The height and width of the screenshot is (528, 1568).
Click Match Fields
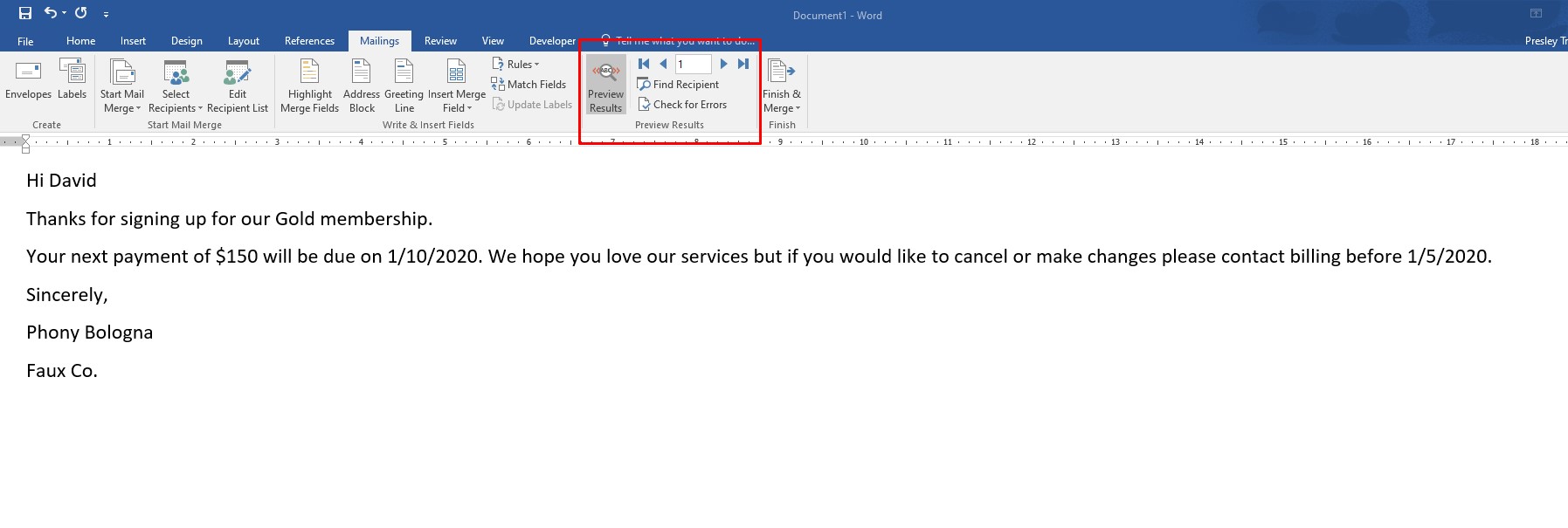tap(528, 84)
